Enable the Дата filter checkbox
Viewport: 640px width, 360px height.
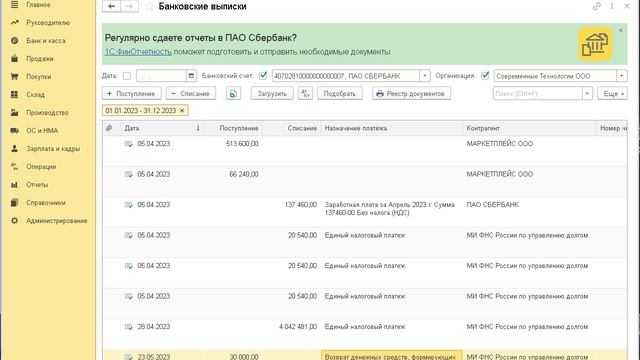click(127, 76)
